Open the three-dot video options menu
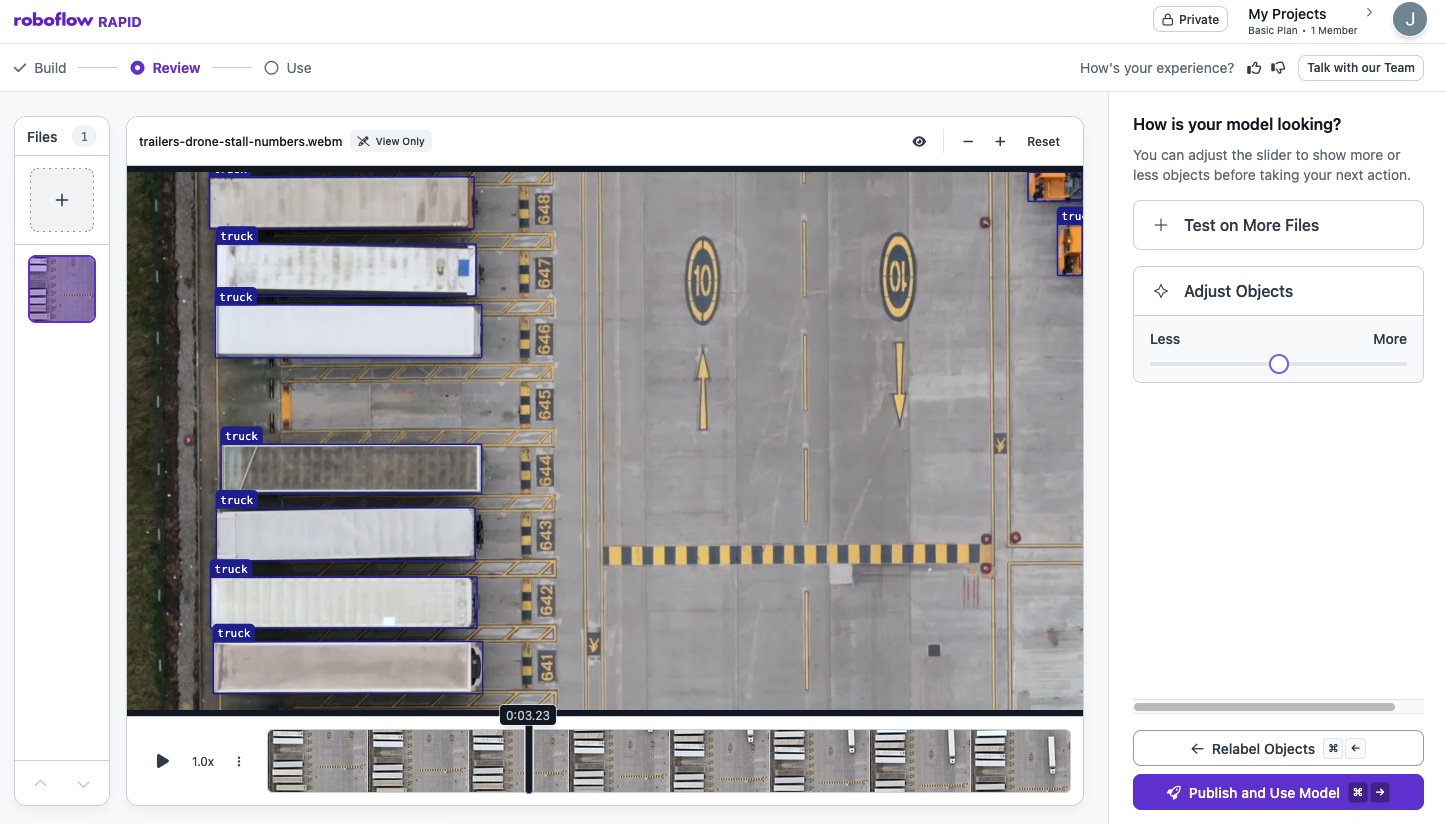1446x824 pixels. (239, 761)
